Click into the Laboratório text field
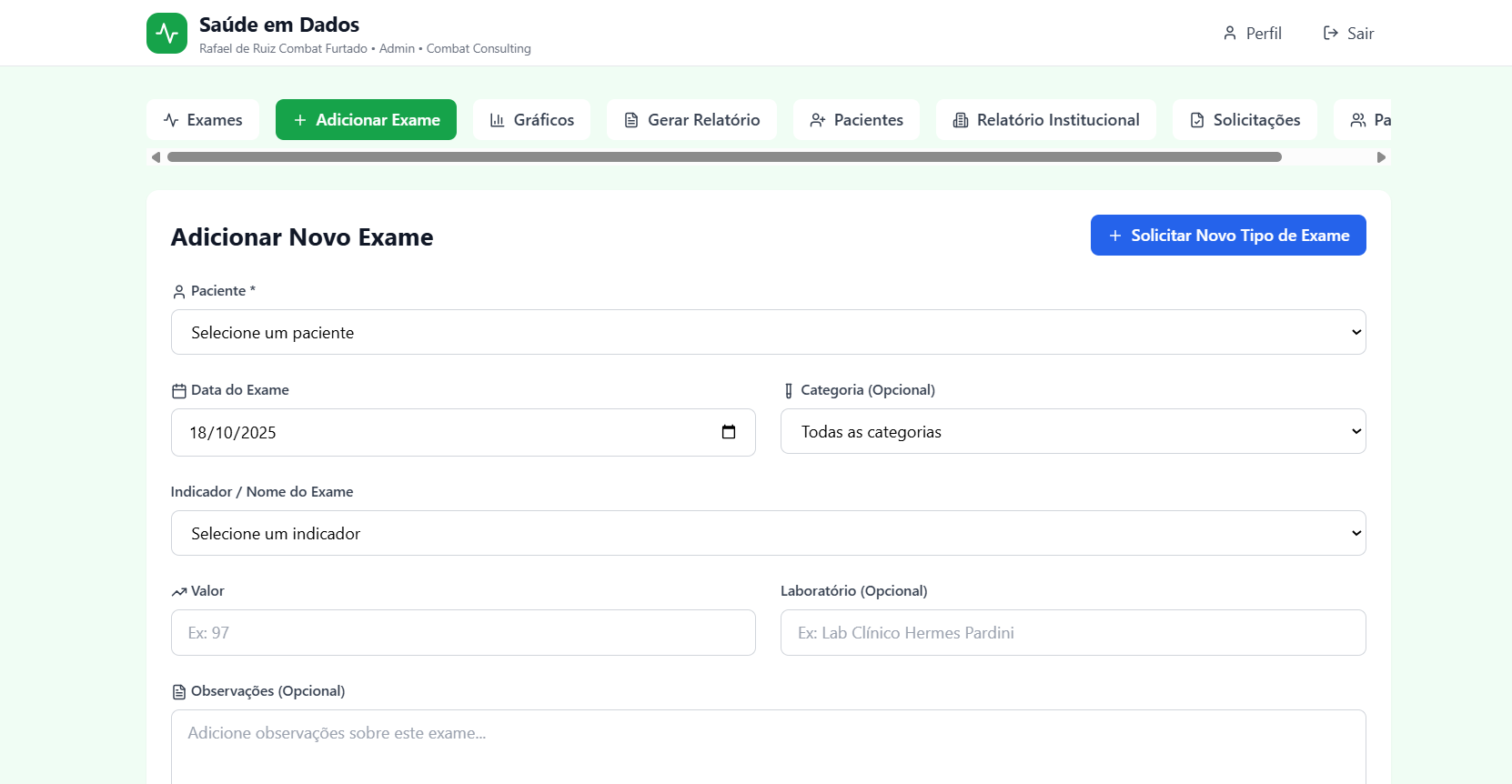 point(1073,633)
